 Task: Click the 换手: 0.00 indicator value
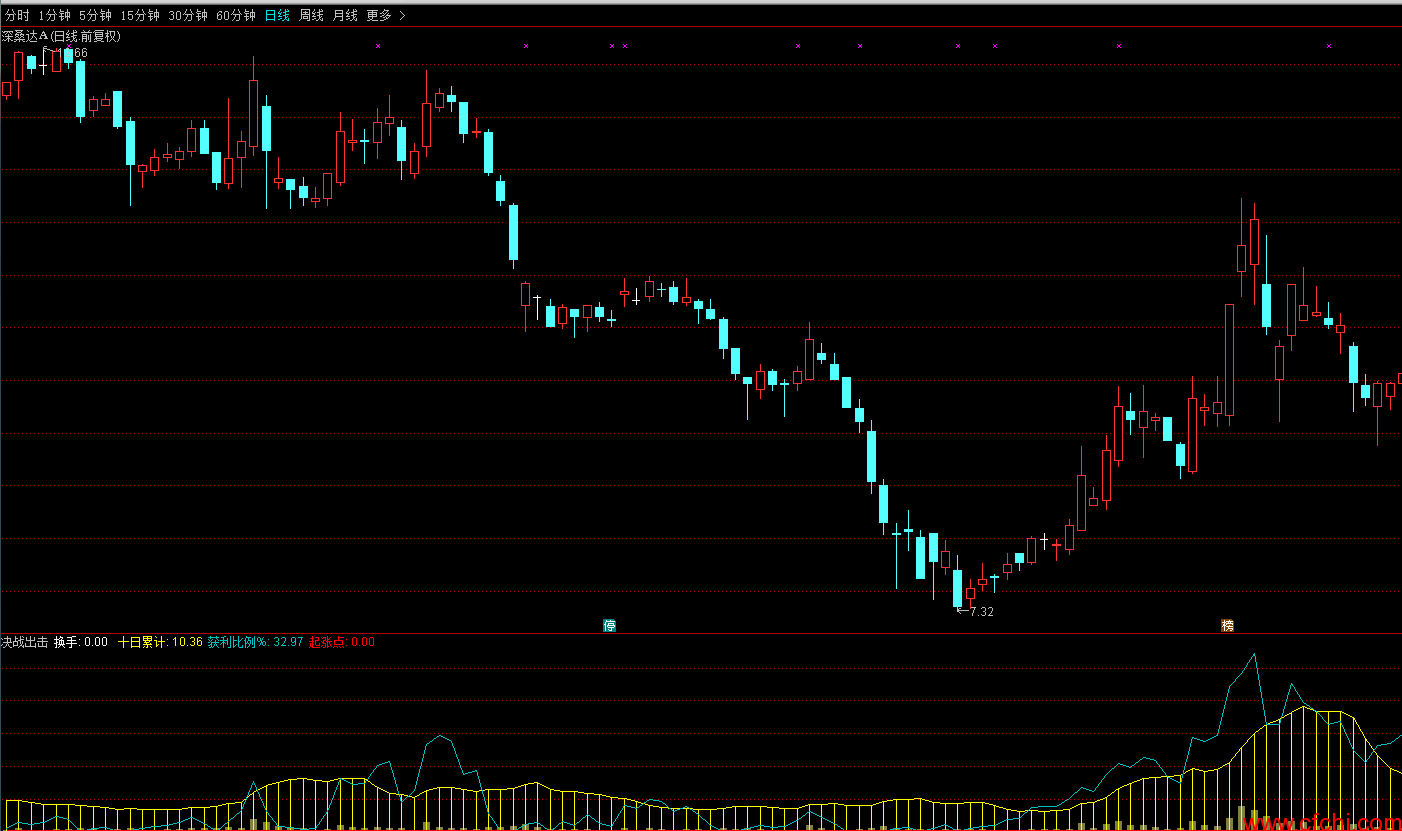point(81,642)
